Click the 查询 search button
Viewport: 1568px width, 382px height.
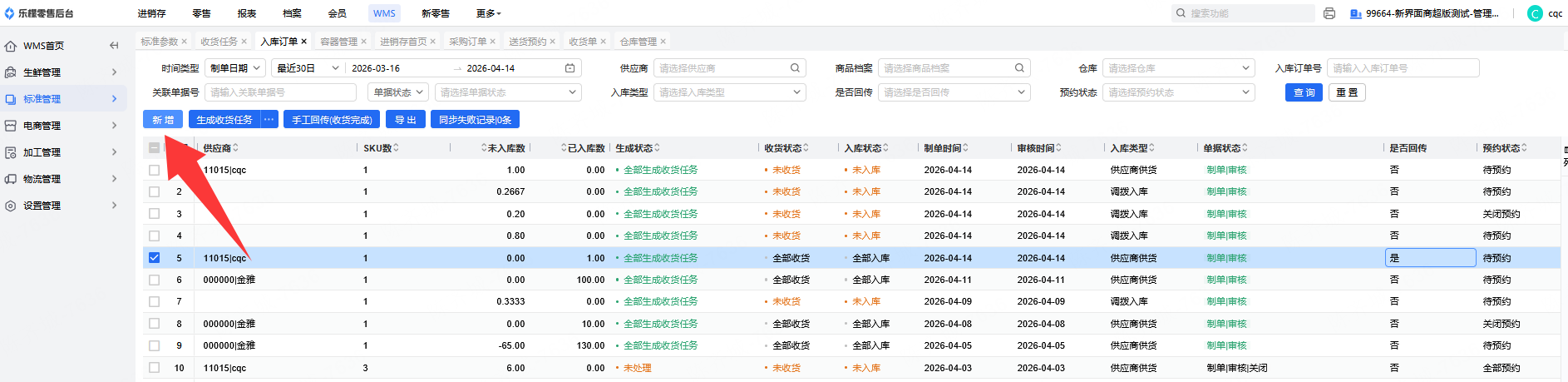click(x=1304, y=92)
